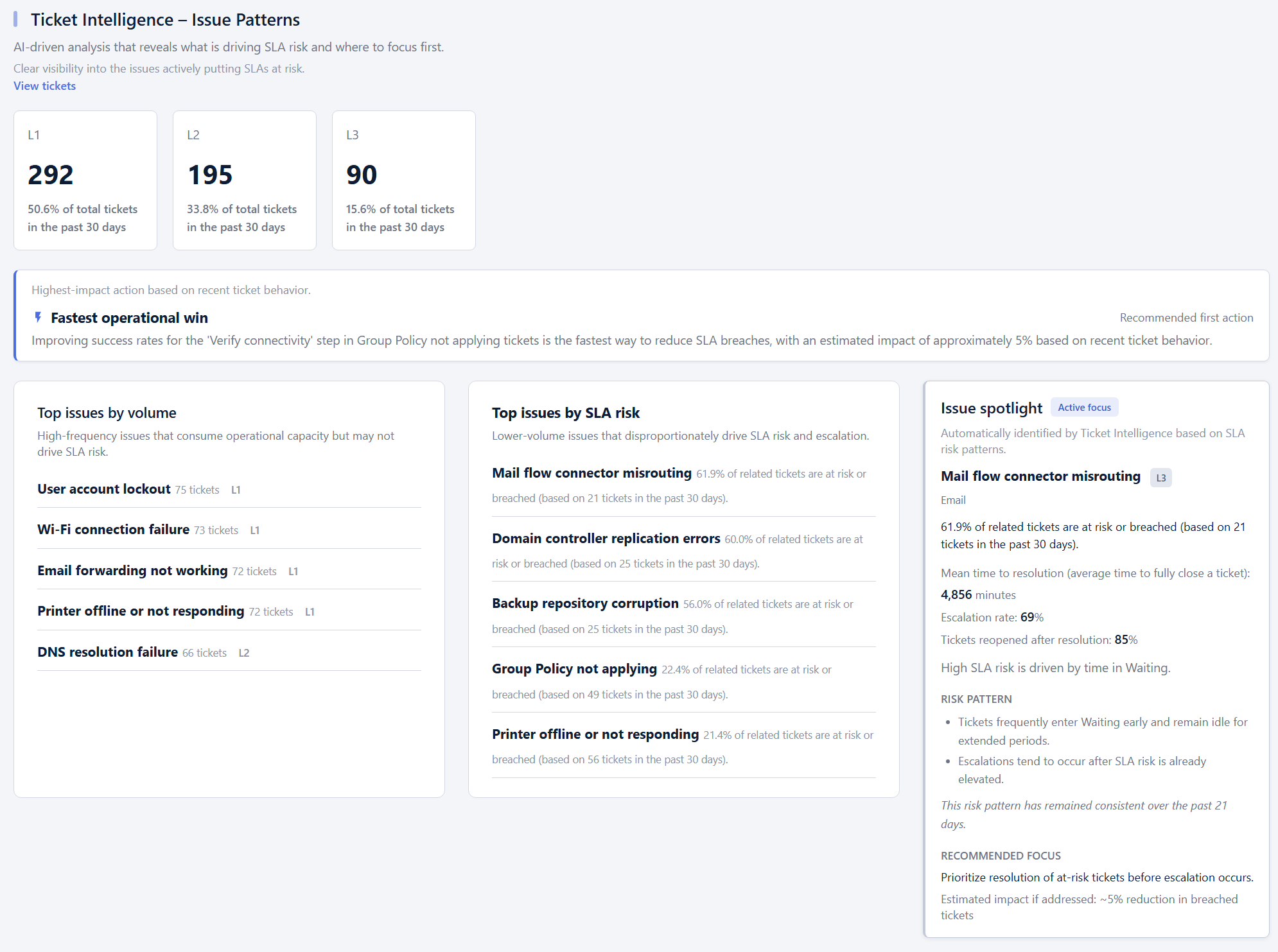1278x952 pixels.
Task: Select the Email category label under Mail flow connector misrouting
Action: click(x=953, y=500)
